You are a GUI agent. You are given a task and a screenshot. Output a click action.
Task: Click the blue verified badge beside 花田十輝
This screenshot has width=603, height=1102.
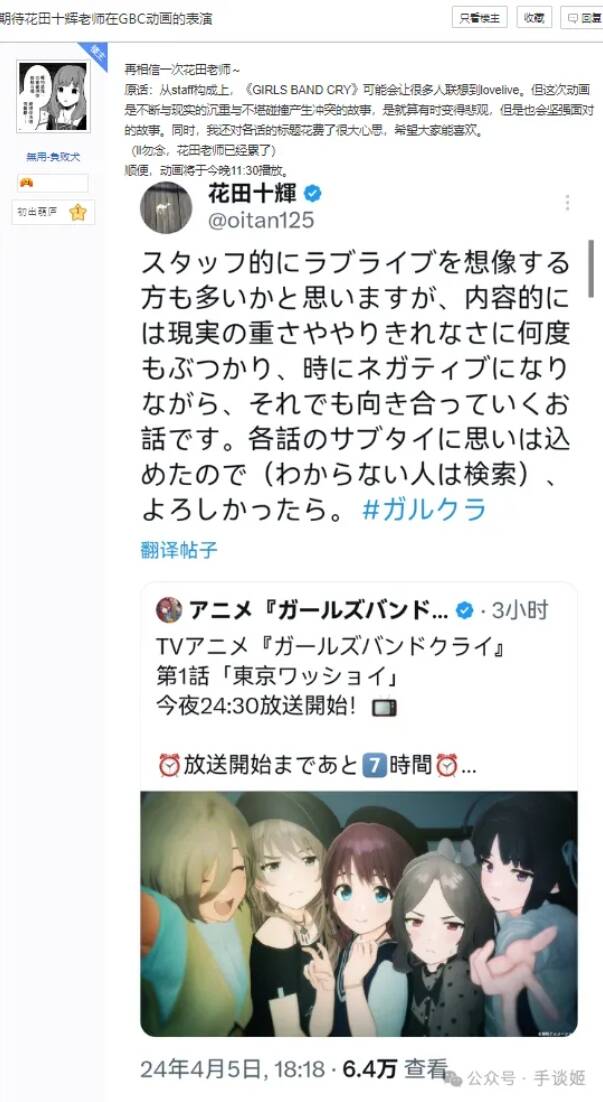[x=312, y=193]
